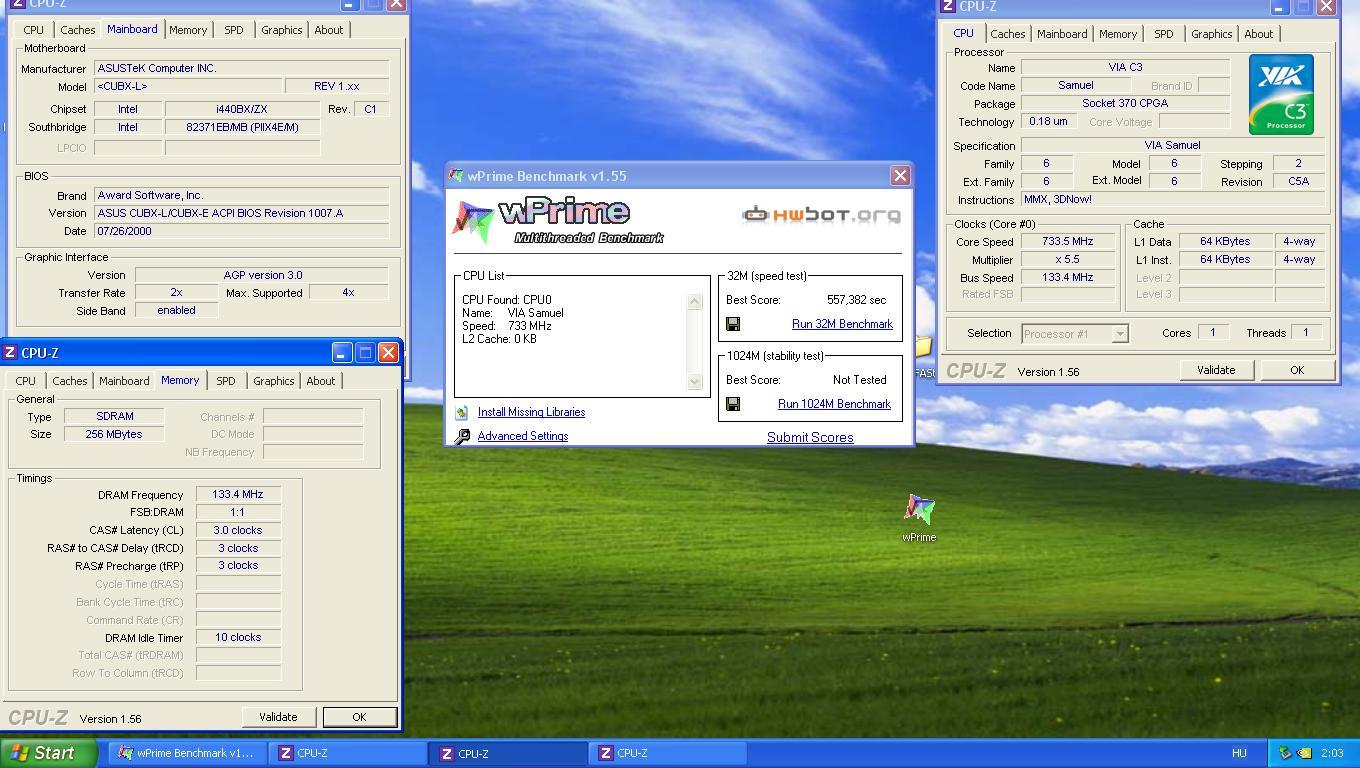Switch to wPrime Benchmark taskbar button
Screen dimensions: 1360x768
coord(187,753)
